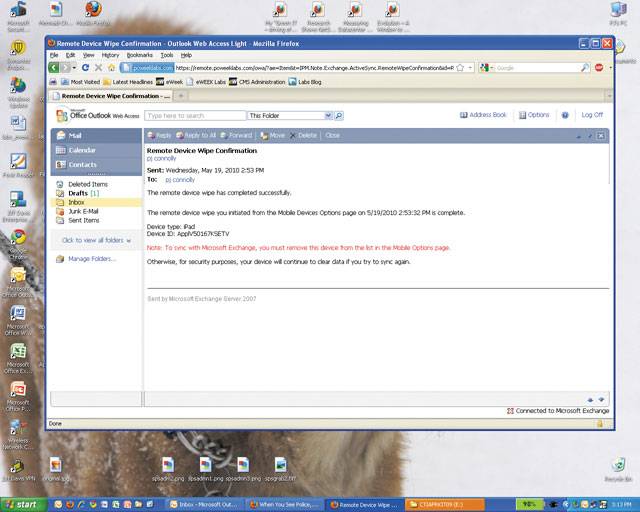640x512 pixels.
Task: Move the message using the Move button
Action: [272, 135]
